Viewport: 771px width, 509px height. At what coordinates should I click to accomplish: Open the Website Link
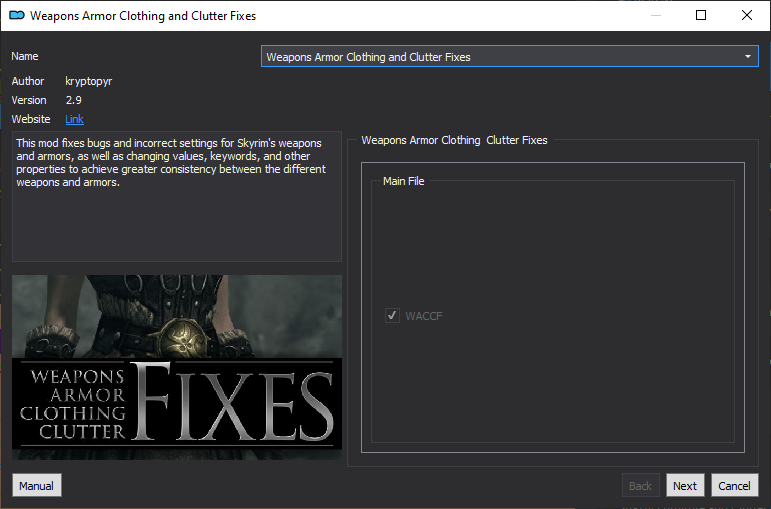point(74,119)
